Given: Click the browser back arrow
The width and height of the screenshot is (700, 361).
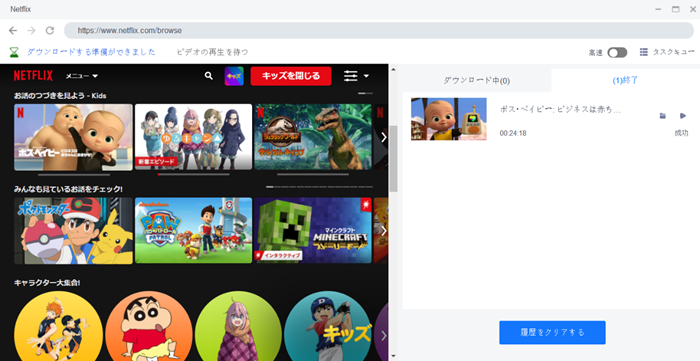Looking at the screenshot, I should [x=13, y=30].
